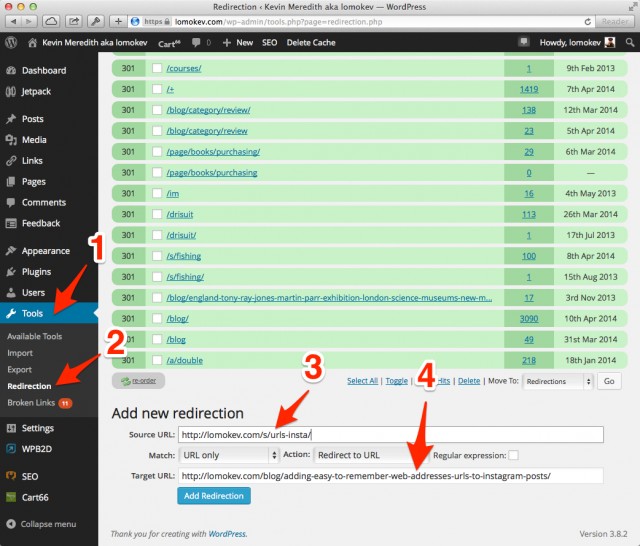Check the box for /page/books/purchasing/ row
640x546 pixels.
tap(157, 151)
